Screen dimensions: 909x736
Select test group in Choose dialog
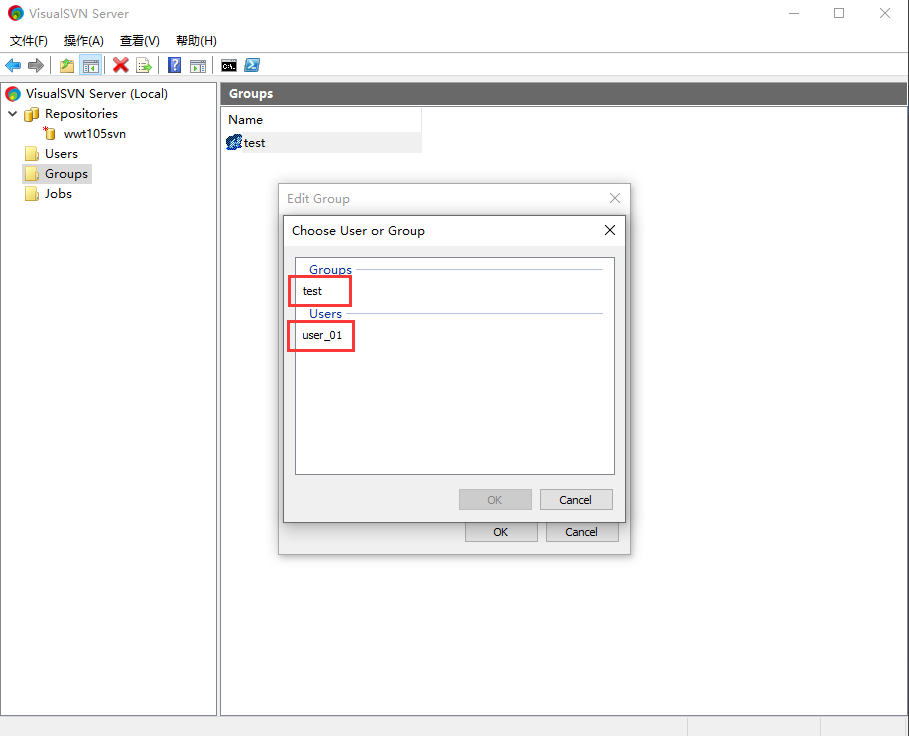[x=313, y=291]
